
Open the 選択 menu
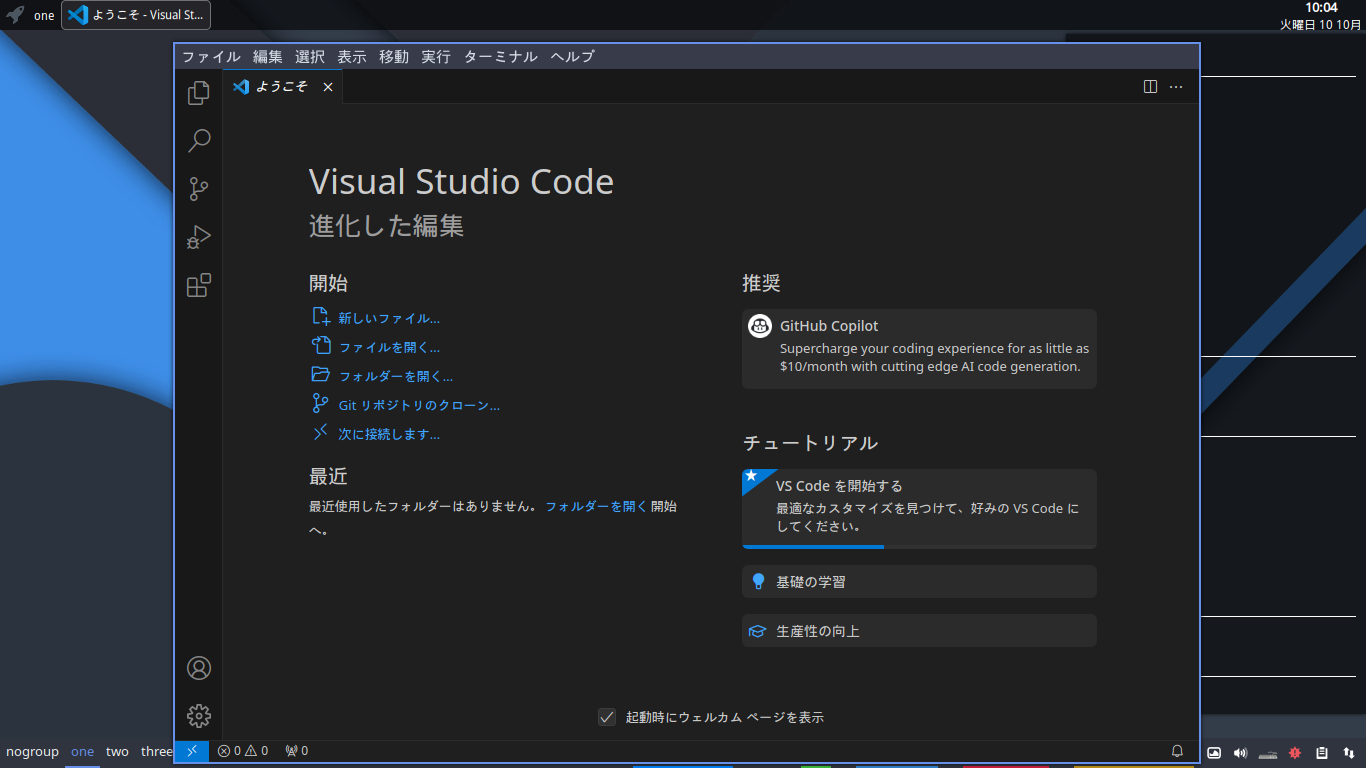tap(310, 57)
